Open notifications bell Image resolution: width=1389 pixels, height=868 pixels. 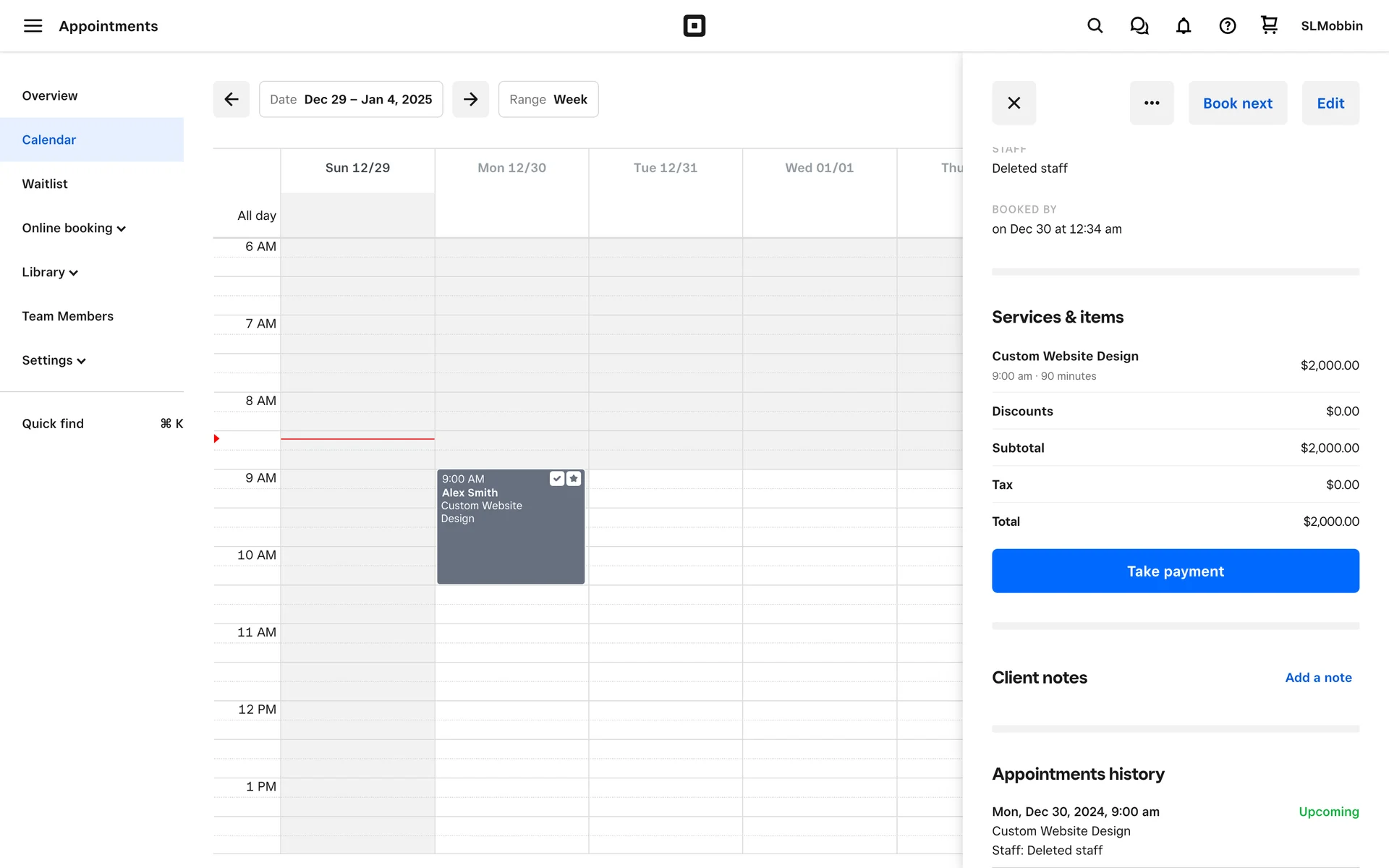(x=1183, y=26)
